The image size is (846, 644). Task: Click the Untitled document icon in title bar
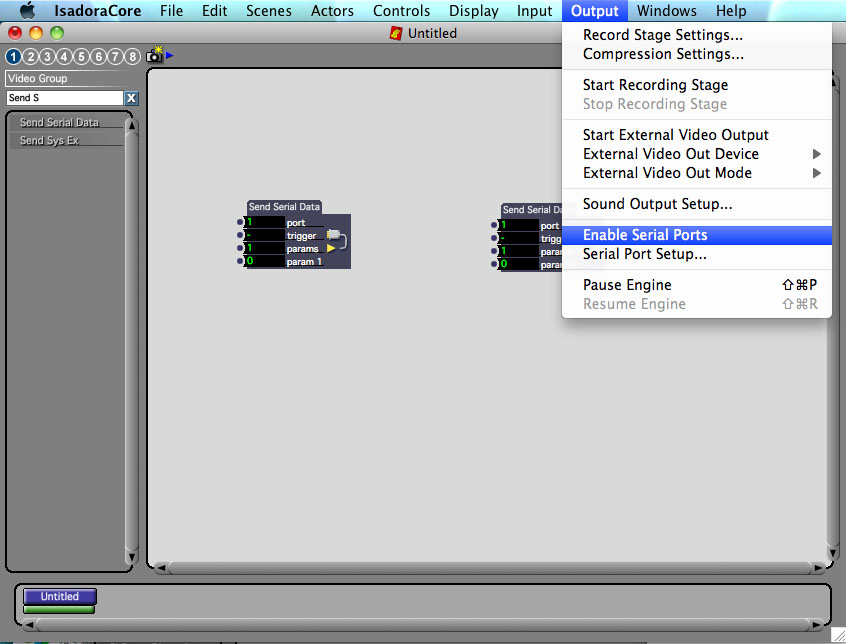coord(396,33)
